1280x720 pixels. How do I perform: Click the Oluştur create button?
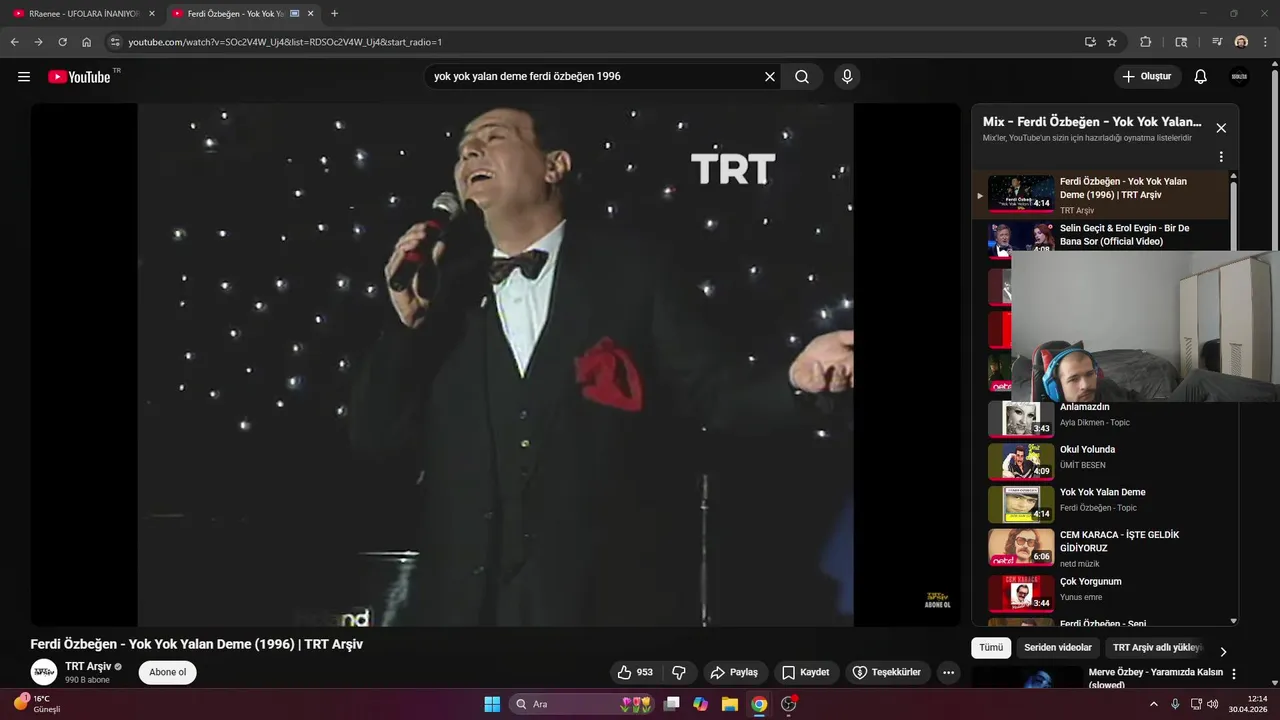[1148, 77]
